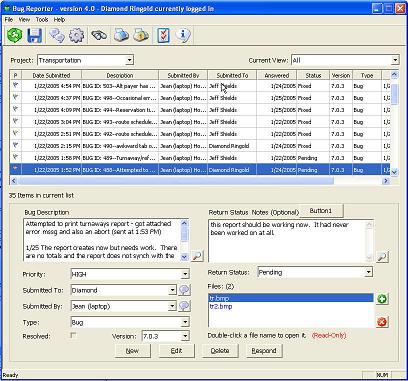Select the row with BUG ID: 494
The height and width of the screenshot is (381, 408).
click(200, 110)
